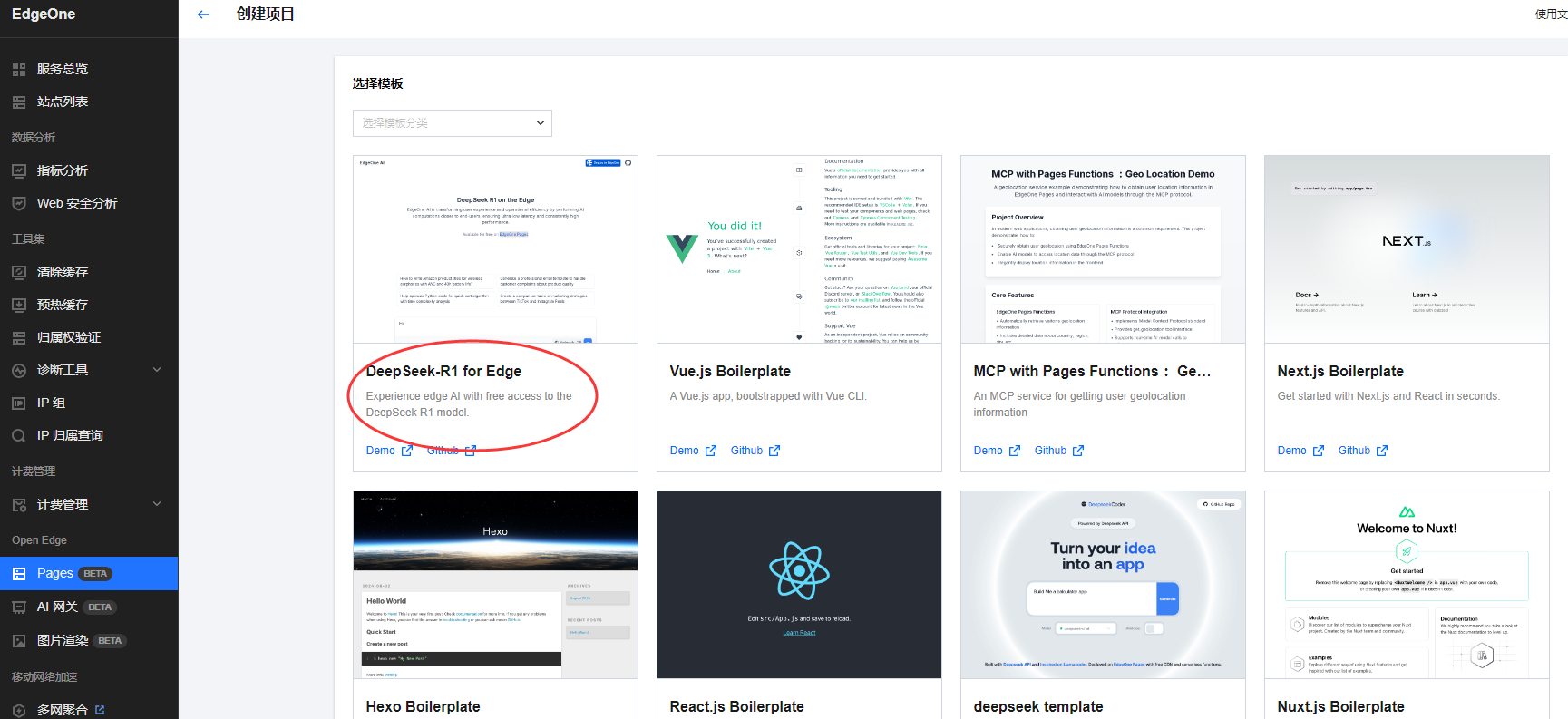The image size is (1568, 719).
Task: Open Next.js Boilerplate Demo link
Action: pos(1292,451)
